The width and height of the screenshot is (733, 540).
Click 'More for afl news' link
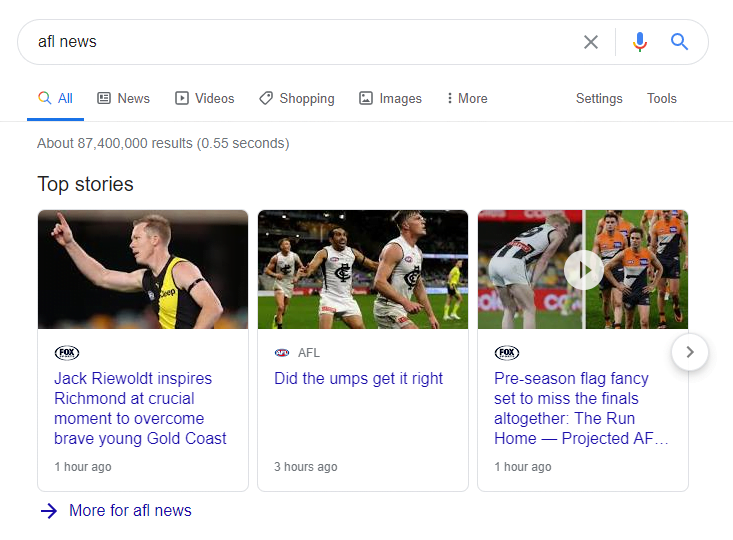tap(130, 511)
